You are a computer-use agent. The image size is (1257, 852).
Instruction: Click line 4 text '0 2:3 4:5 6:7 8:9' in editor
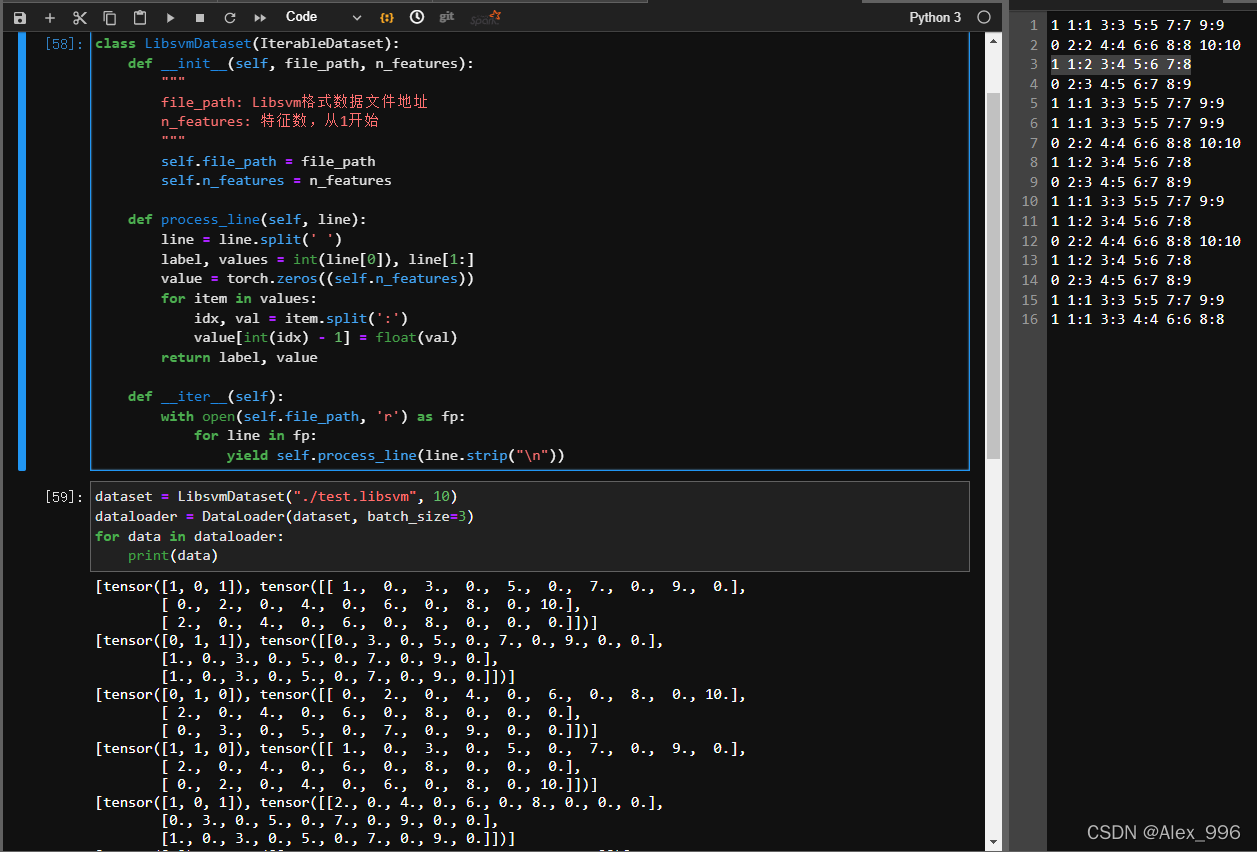pyautogui.click(x=1121, y=84)
